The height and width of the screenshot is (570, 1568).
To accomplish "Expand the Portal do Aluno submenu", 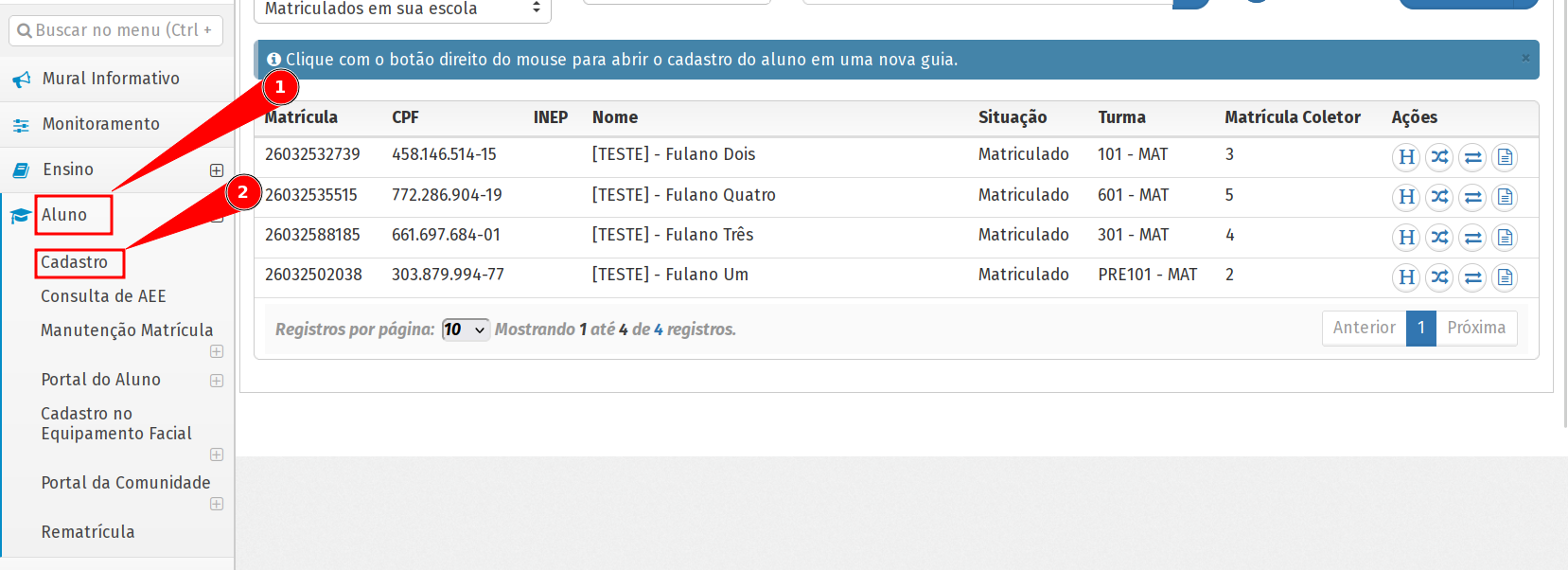I will 217,381.
